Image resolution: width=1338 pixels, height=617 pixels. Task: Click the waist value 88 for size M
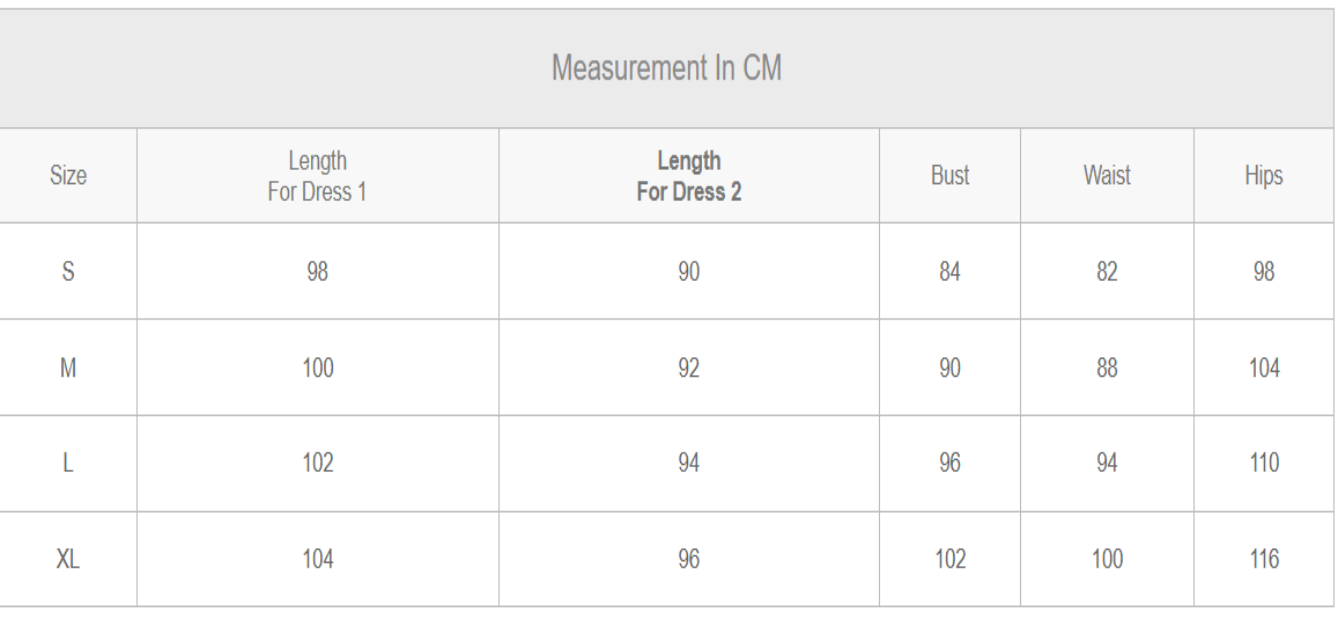1108,368
